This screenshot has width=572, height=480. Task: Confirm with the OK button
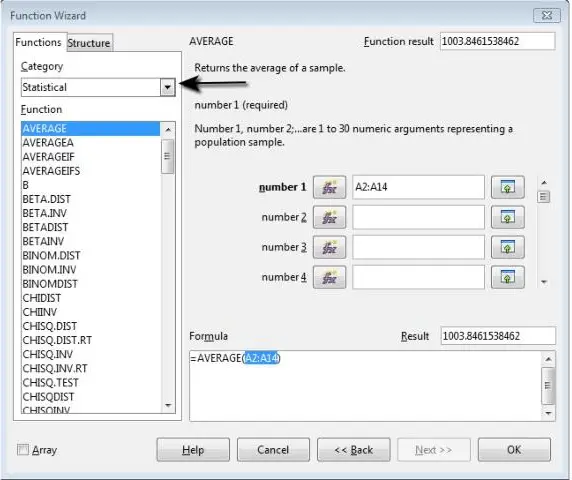pyautogui.click(x=514, y=450)
